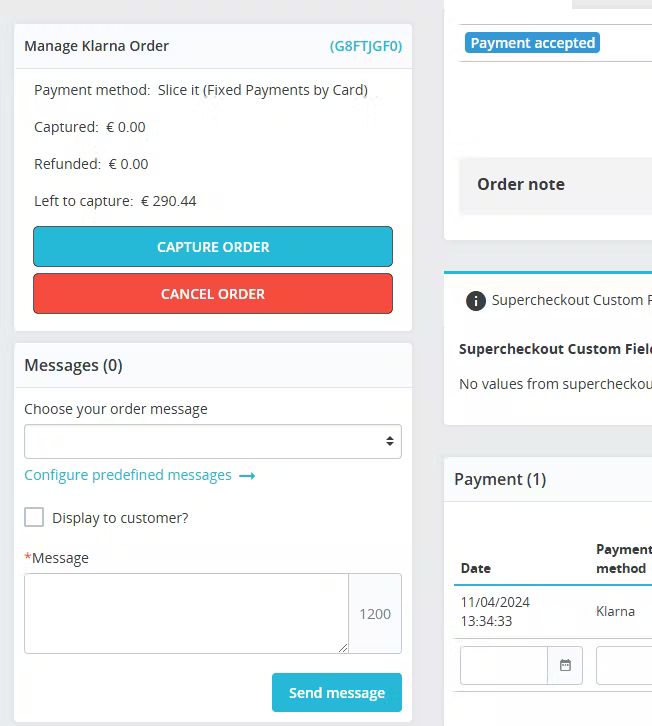652x726 pixels.
Task: Select the Klarna payment row
Action: click(x=553, y=612)
